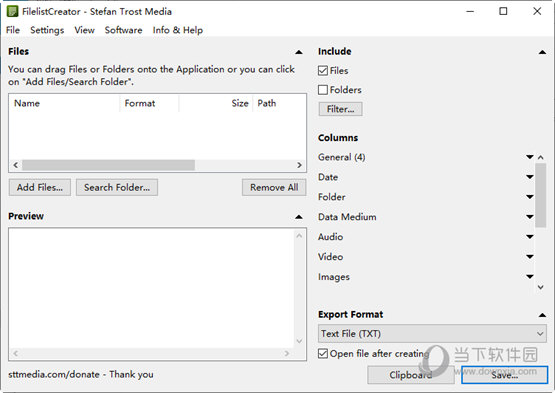This screenshot has height=393, width=555.
Task: Collapse the Export Format section
Action: point(542,315)
